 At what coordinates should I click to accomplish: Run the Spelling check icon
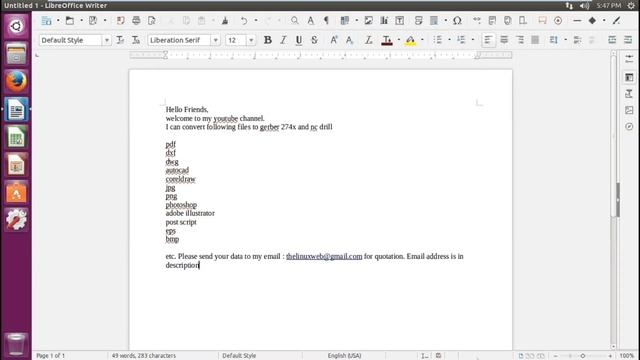[311, 20]
